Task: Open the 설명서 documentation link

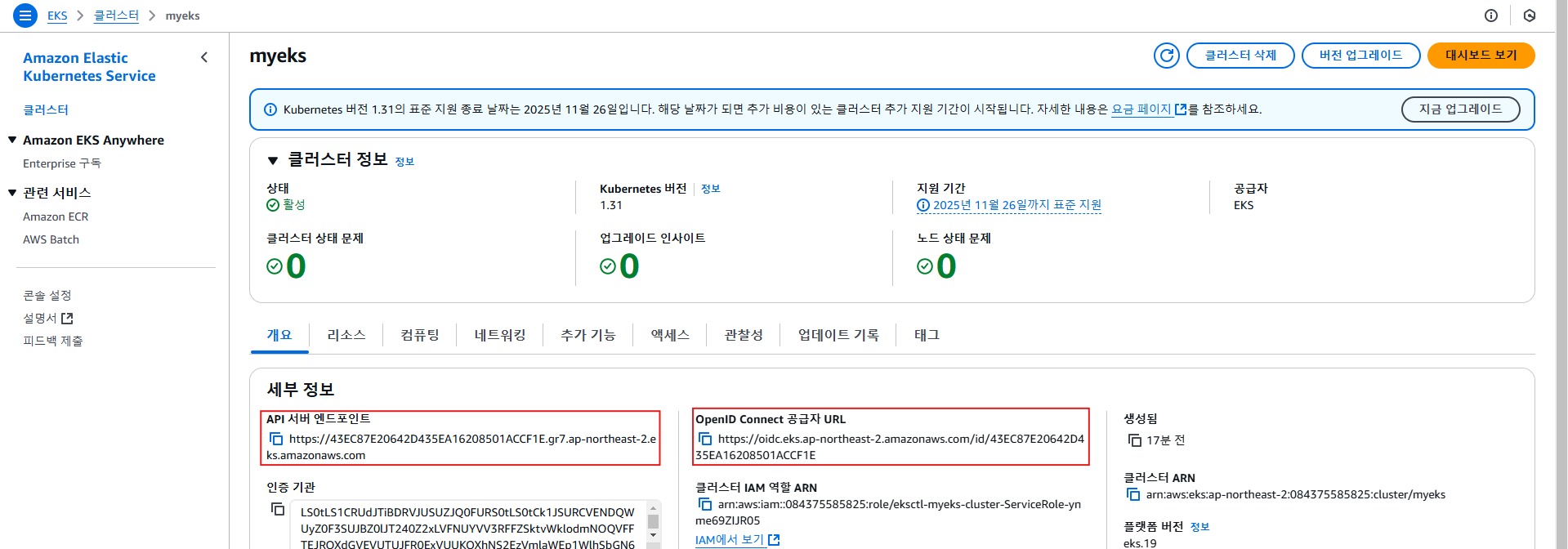Action: tap(40, 318)
